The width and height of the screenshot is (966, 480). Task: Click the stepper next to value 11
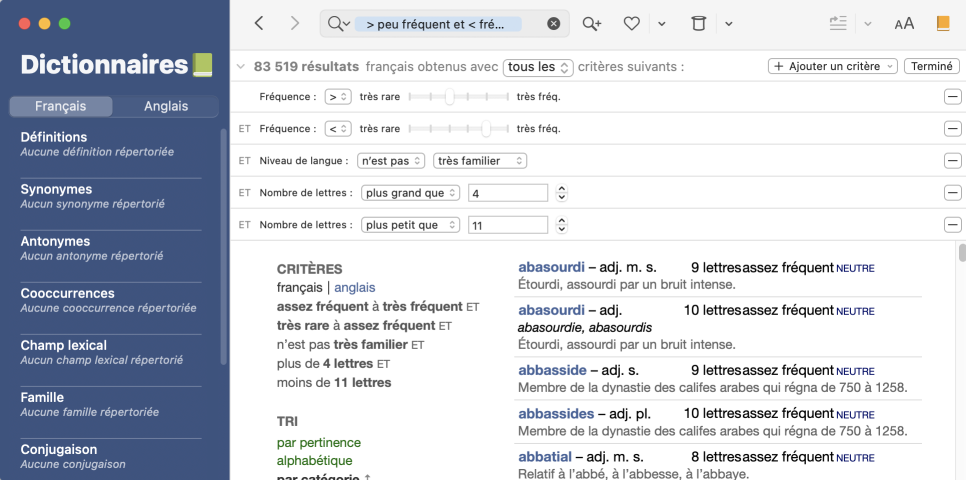pos(561,225)
